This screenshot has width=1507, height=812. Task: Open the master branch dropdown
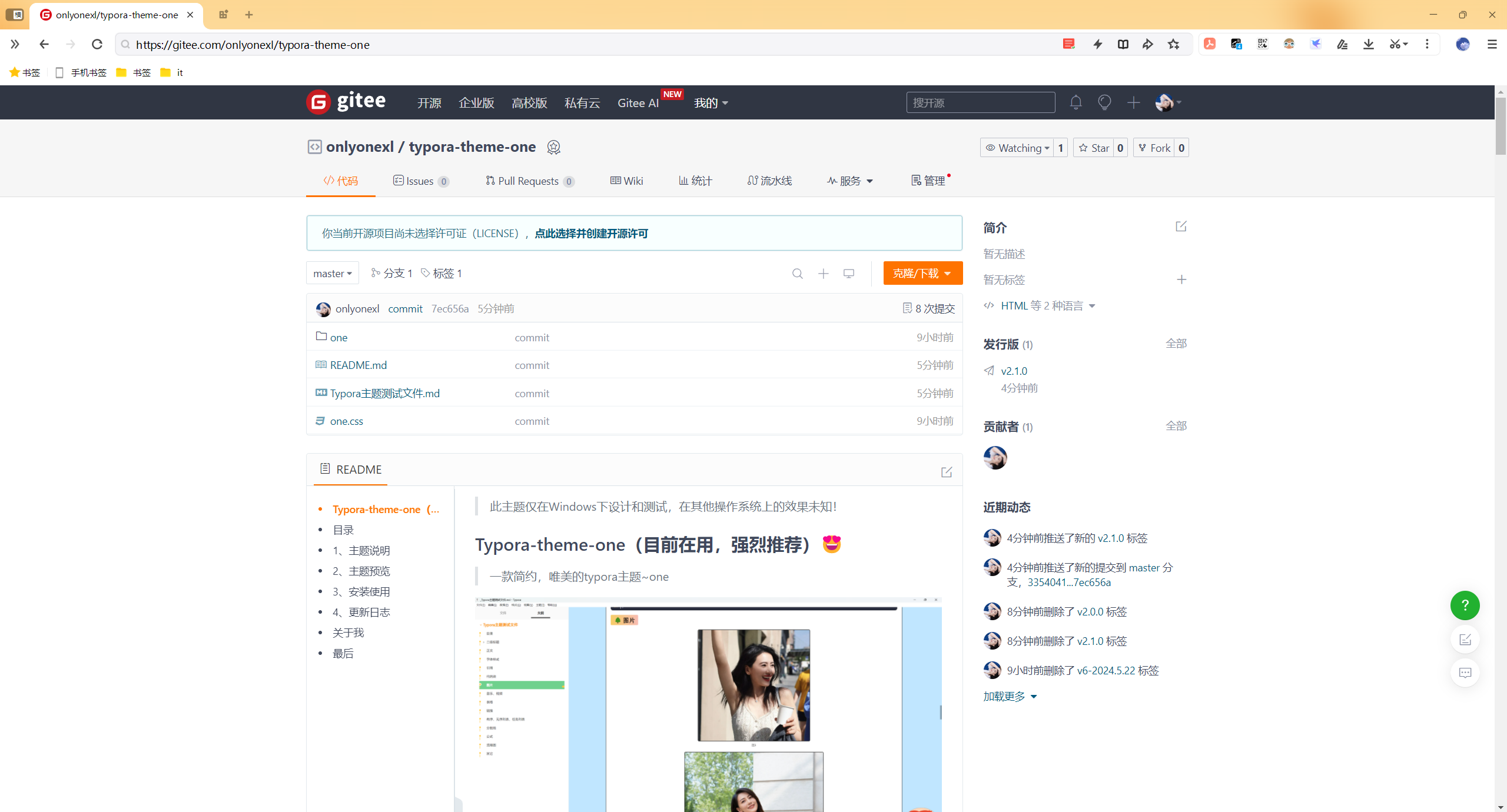(333, 274)
